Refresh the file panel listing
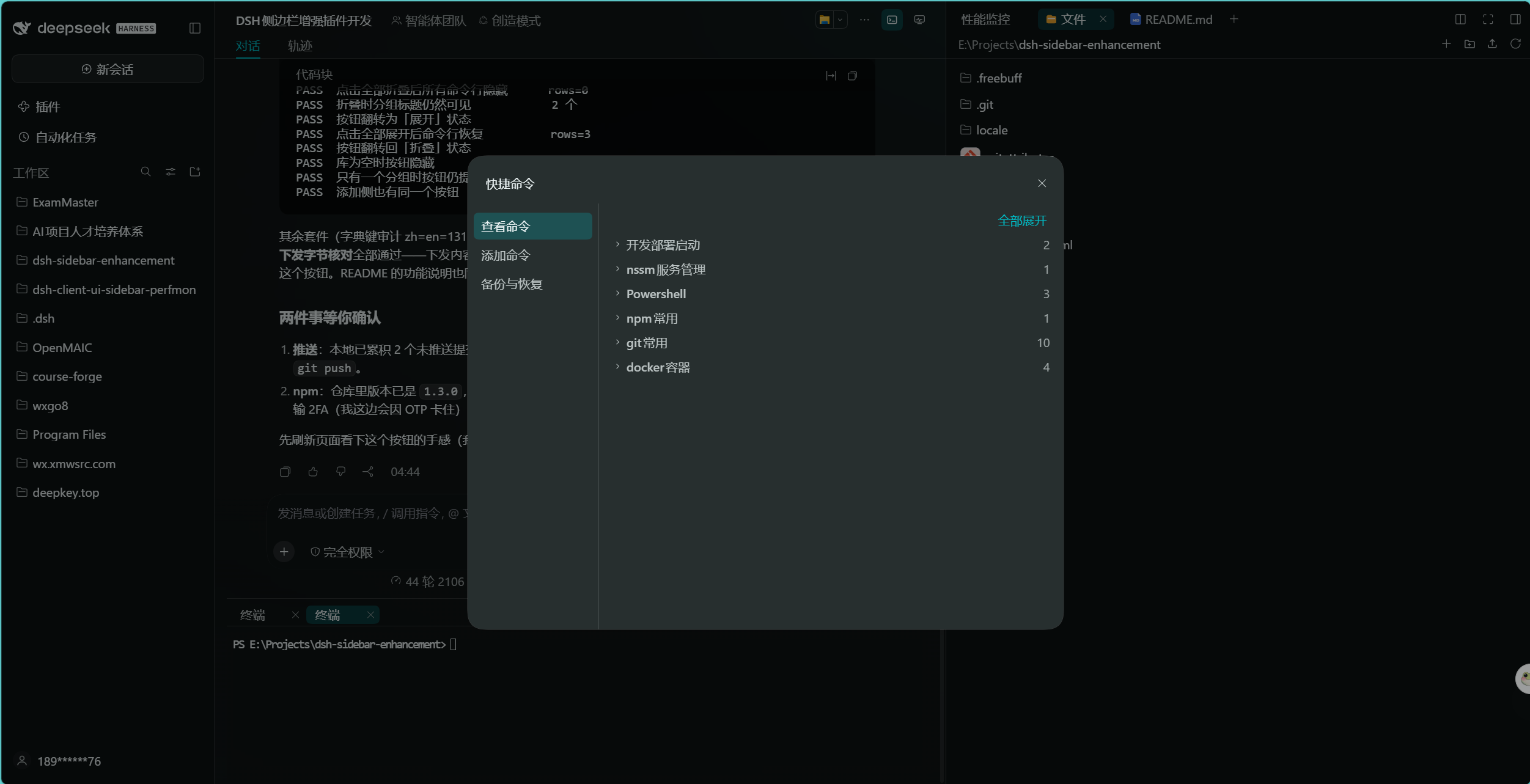 [x=1515, y=44]
